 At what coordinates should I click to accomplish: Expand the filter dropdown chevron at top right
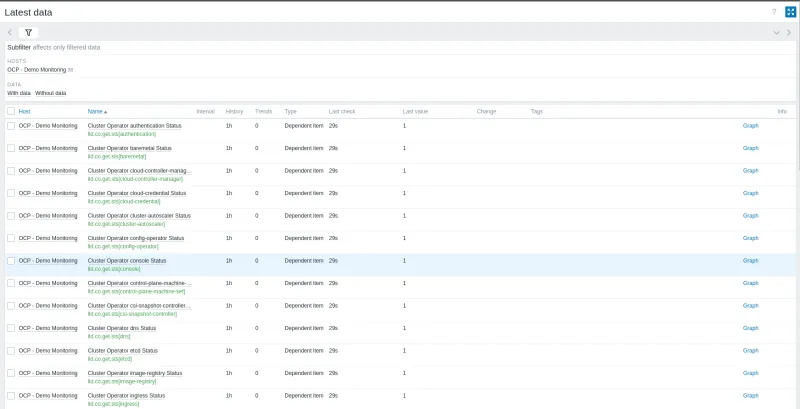click(776, 32)
